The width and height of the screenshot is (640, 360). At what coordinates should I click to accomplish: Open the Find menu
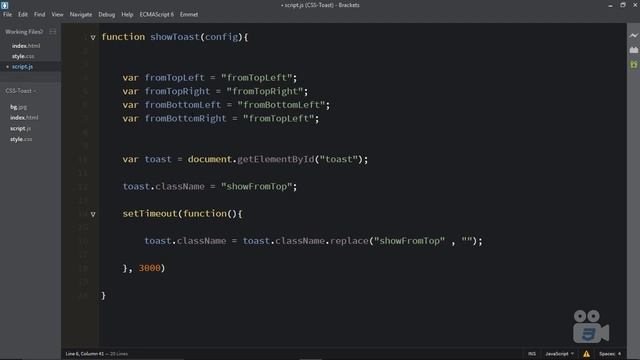(40, 14)
